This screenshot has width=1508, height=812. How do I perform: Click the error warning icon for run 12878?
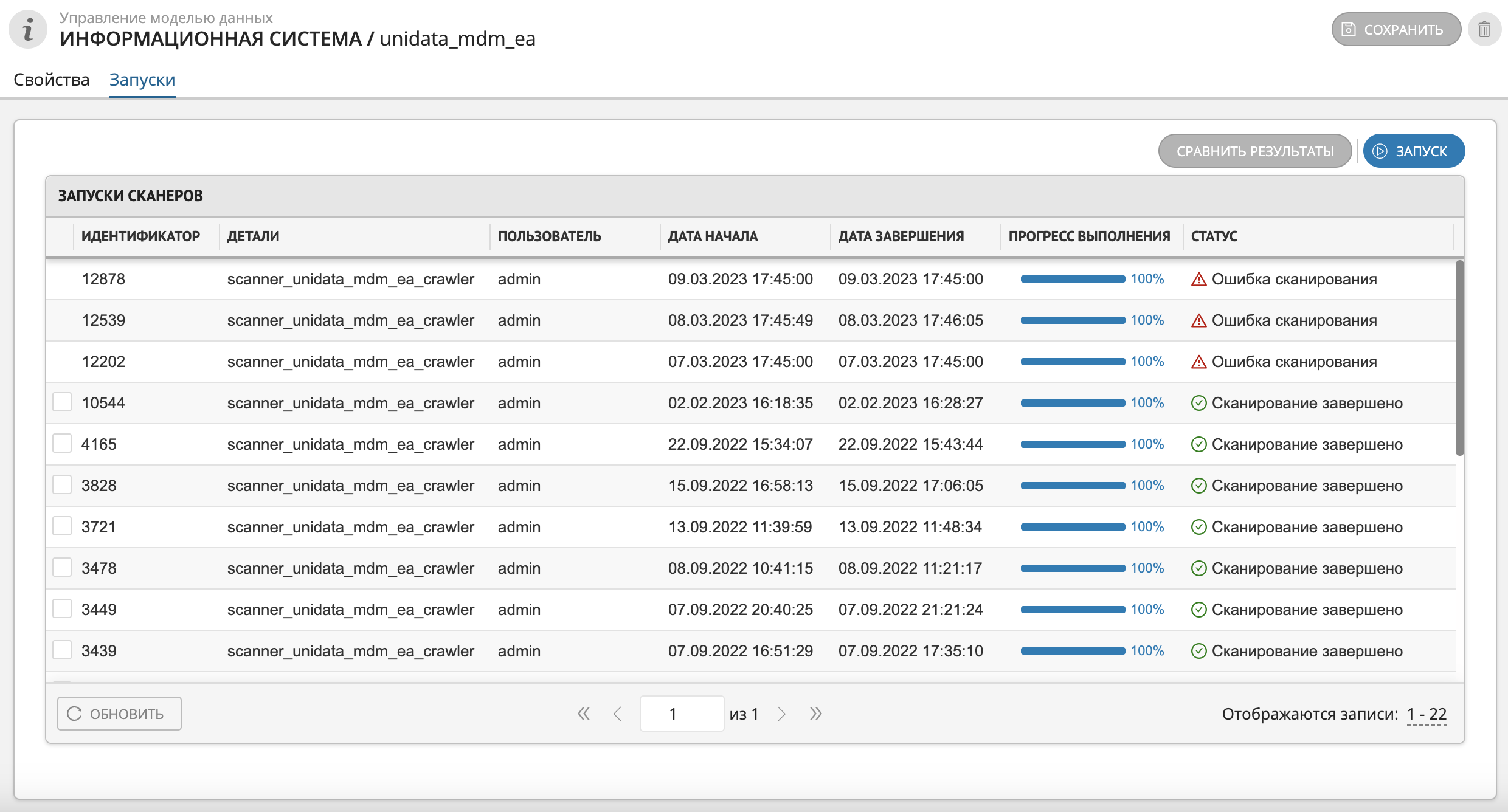tap(1198, 279)
